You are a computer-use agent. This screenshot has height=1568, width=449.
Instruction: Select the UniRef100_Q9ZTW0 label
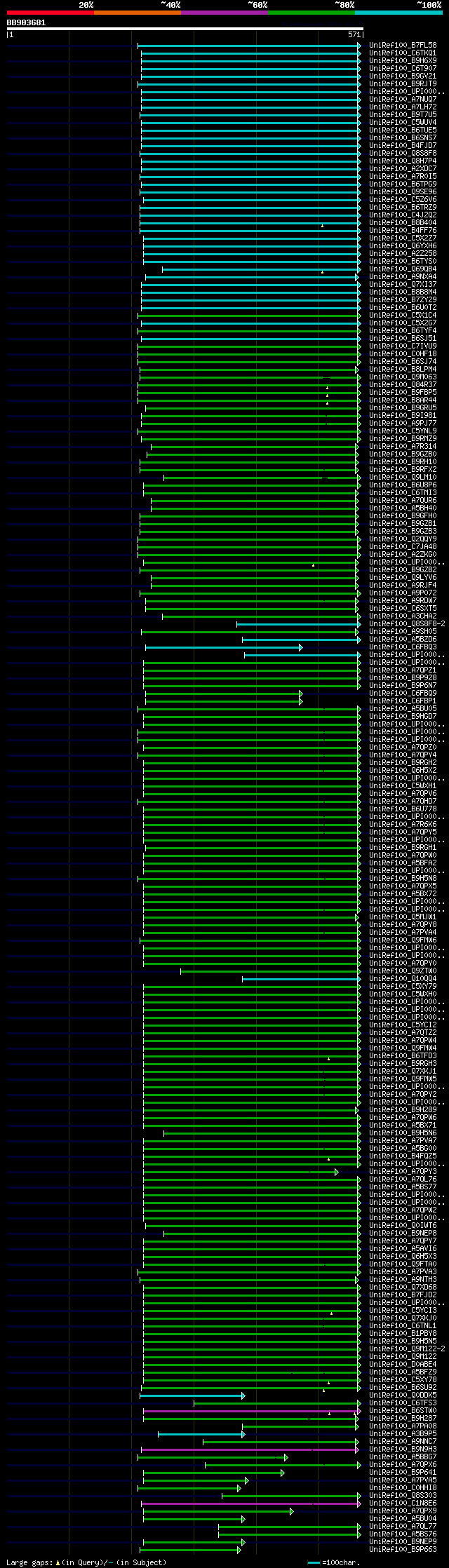click(x=403, y=971)
